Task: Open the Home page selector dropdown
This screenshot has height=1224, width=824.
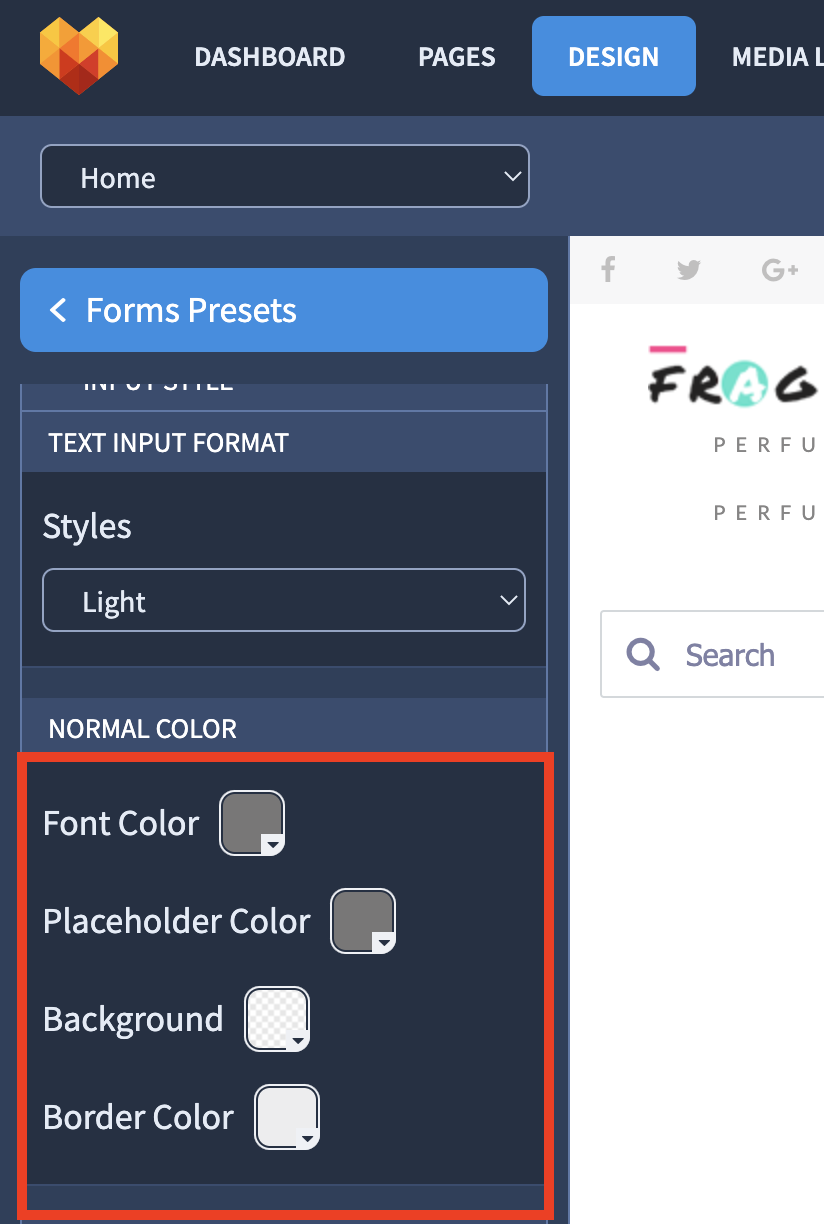Action: click(285, 177)
